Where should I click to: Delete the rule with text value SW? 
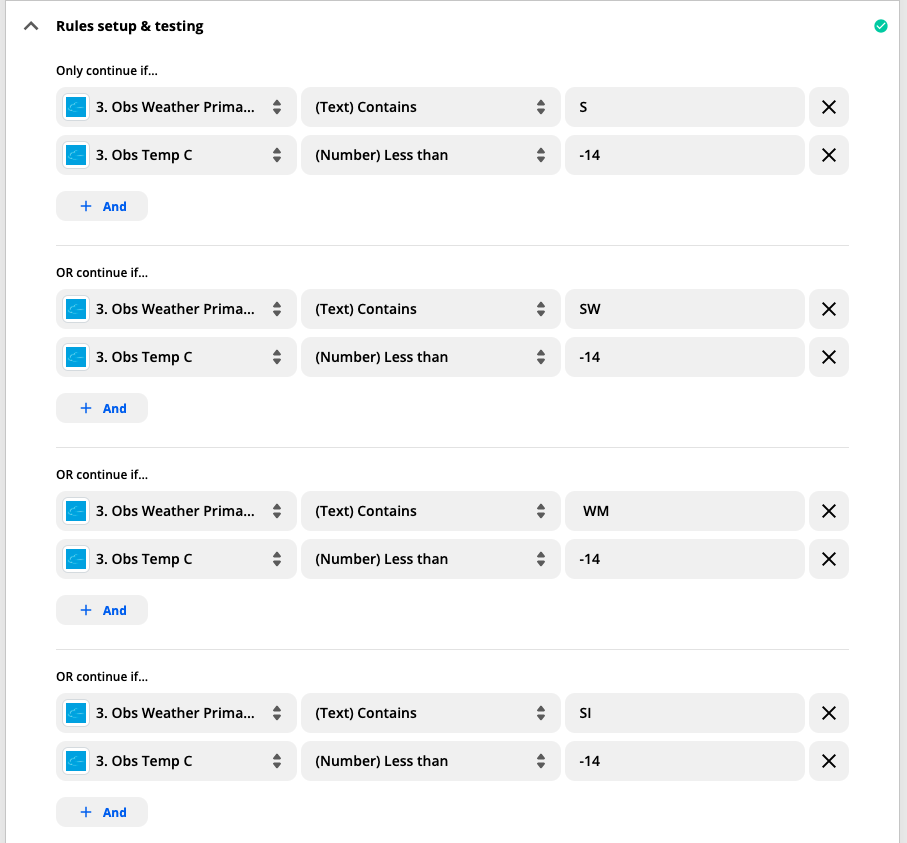click(x=828, y=309)
